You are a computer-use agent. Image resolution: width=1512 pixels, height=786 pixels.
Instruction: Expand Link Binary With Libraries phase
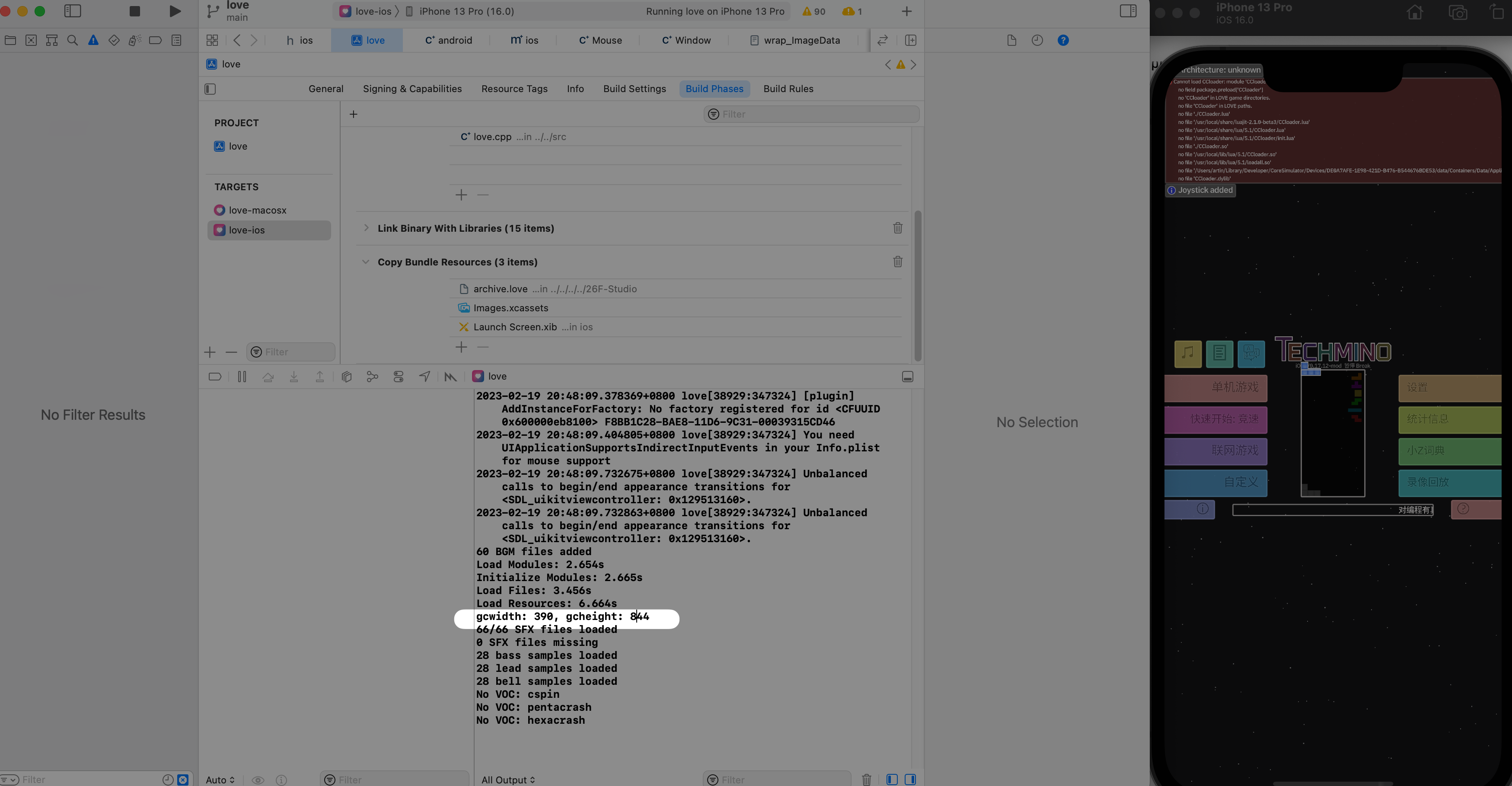tap(366, 228)
